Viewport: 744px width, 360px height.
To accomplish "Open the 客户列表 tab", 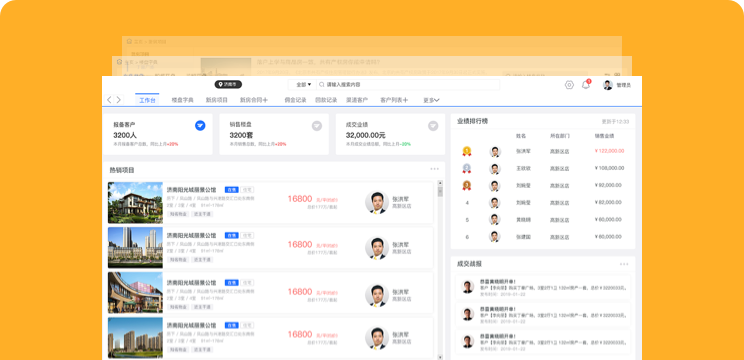I will pyautogui.click(x=391, y=100).
